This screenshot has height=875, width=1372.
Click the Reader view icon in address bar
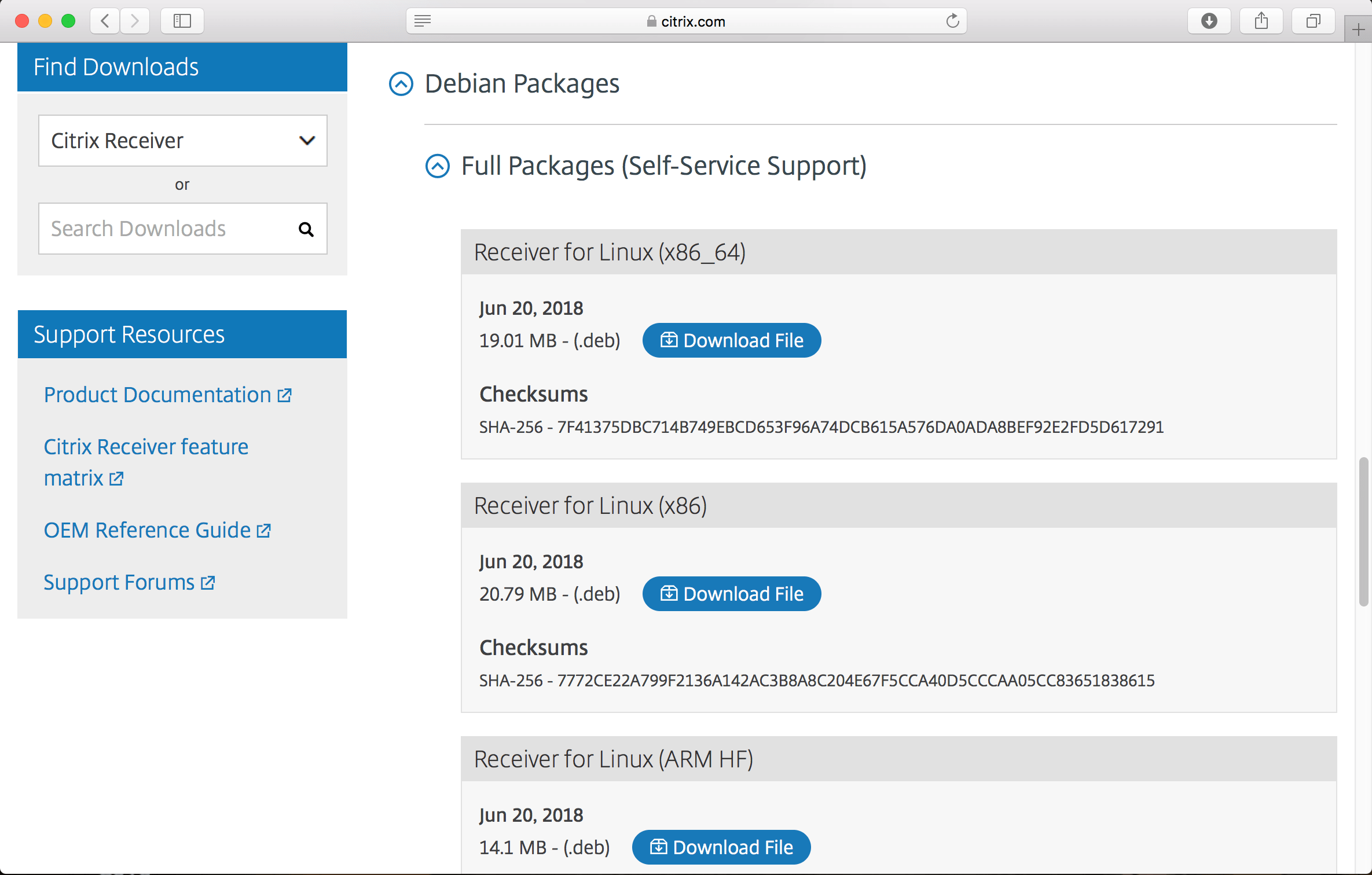pyautogui.click(x=423, y=21)
